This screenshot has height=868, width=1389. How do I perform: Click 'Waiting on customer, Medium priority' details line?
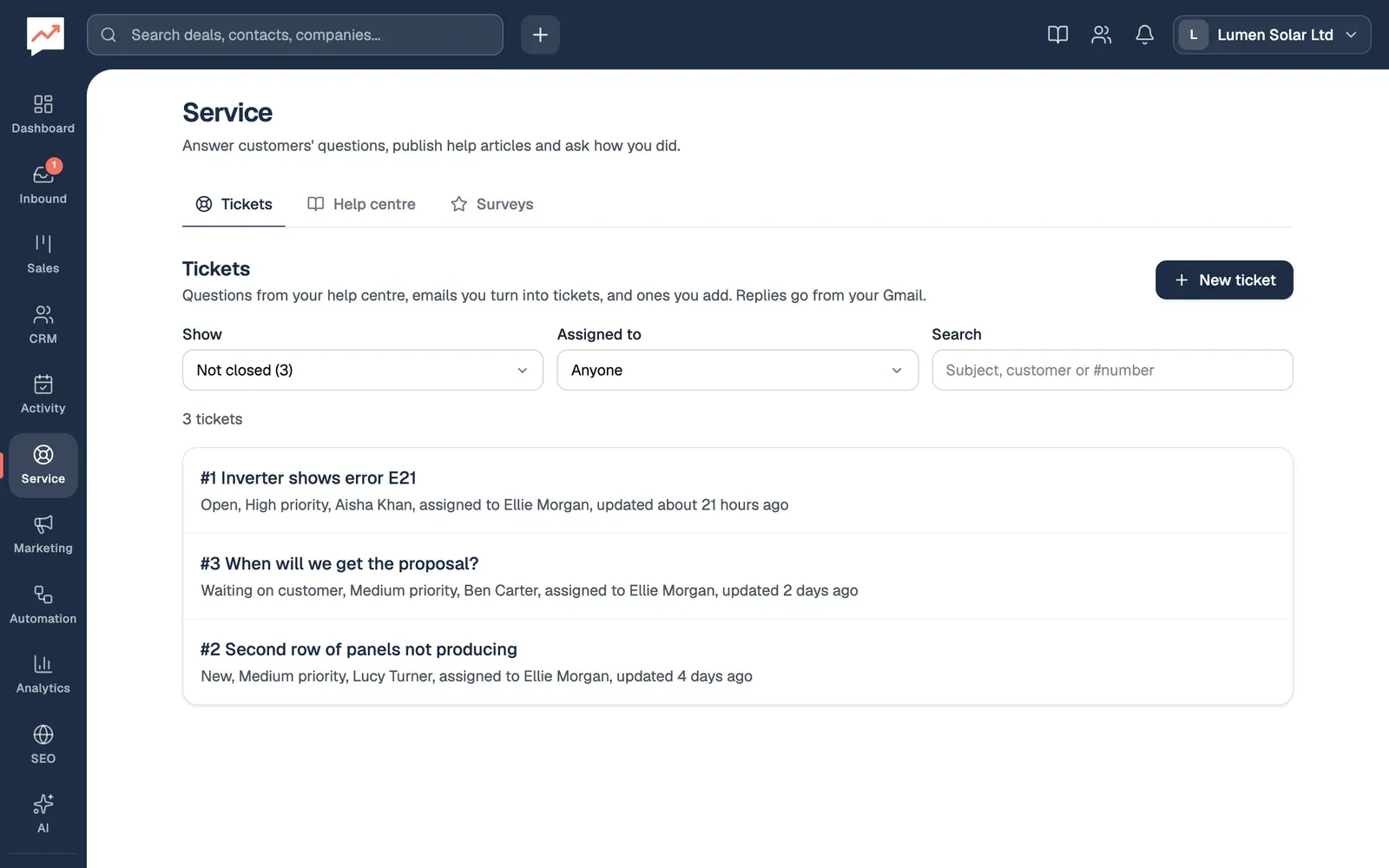(529, 591)
